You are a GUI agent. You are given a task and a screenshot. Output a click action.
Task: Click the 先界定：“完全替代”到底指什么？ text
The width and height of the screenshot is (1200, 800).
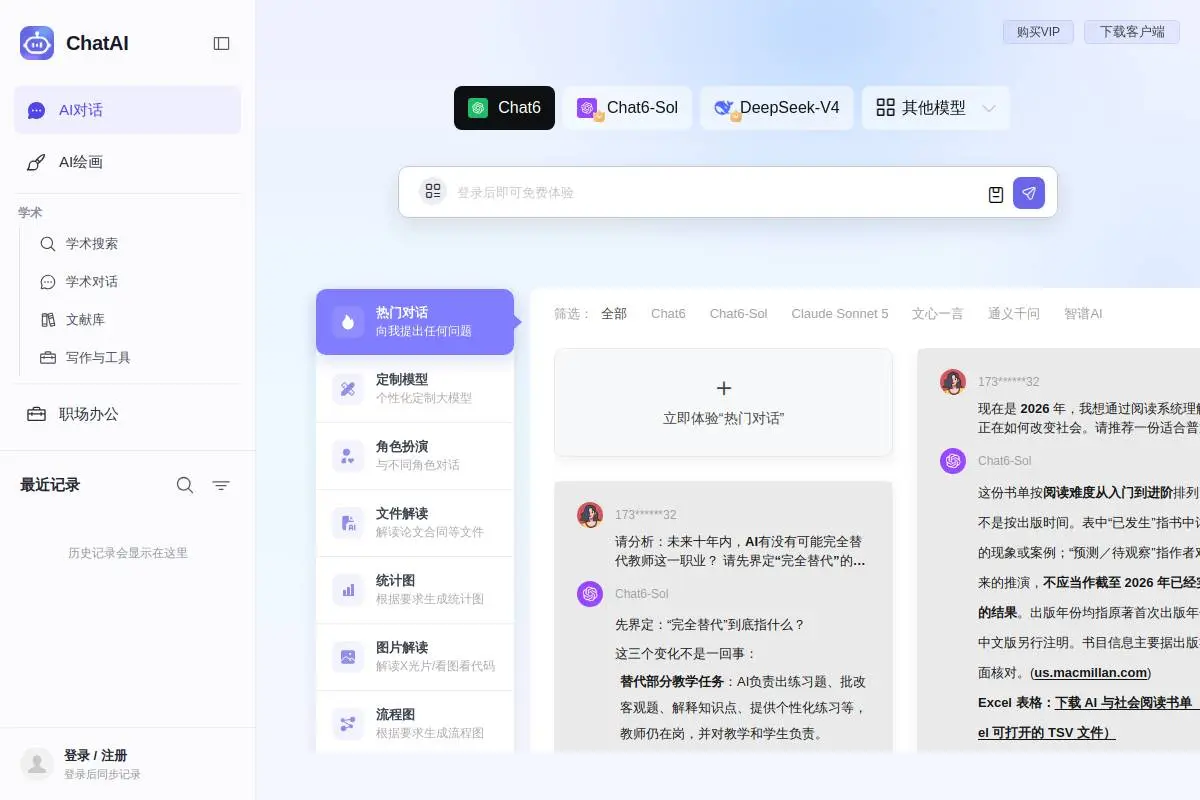coord(710,625)
